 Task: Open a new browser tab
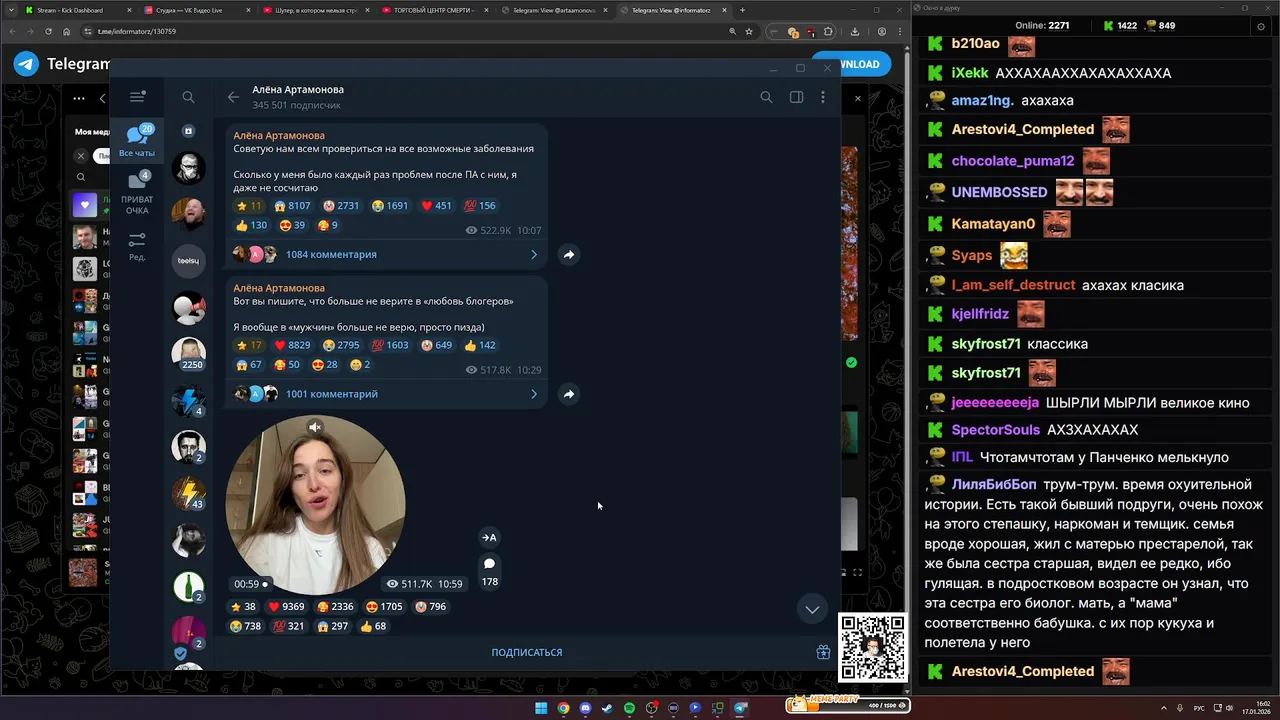pos(742,10)
